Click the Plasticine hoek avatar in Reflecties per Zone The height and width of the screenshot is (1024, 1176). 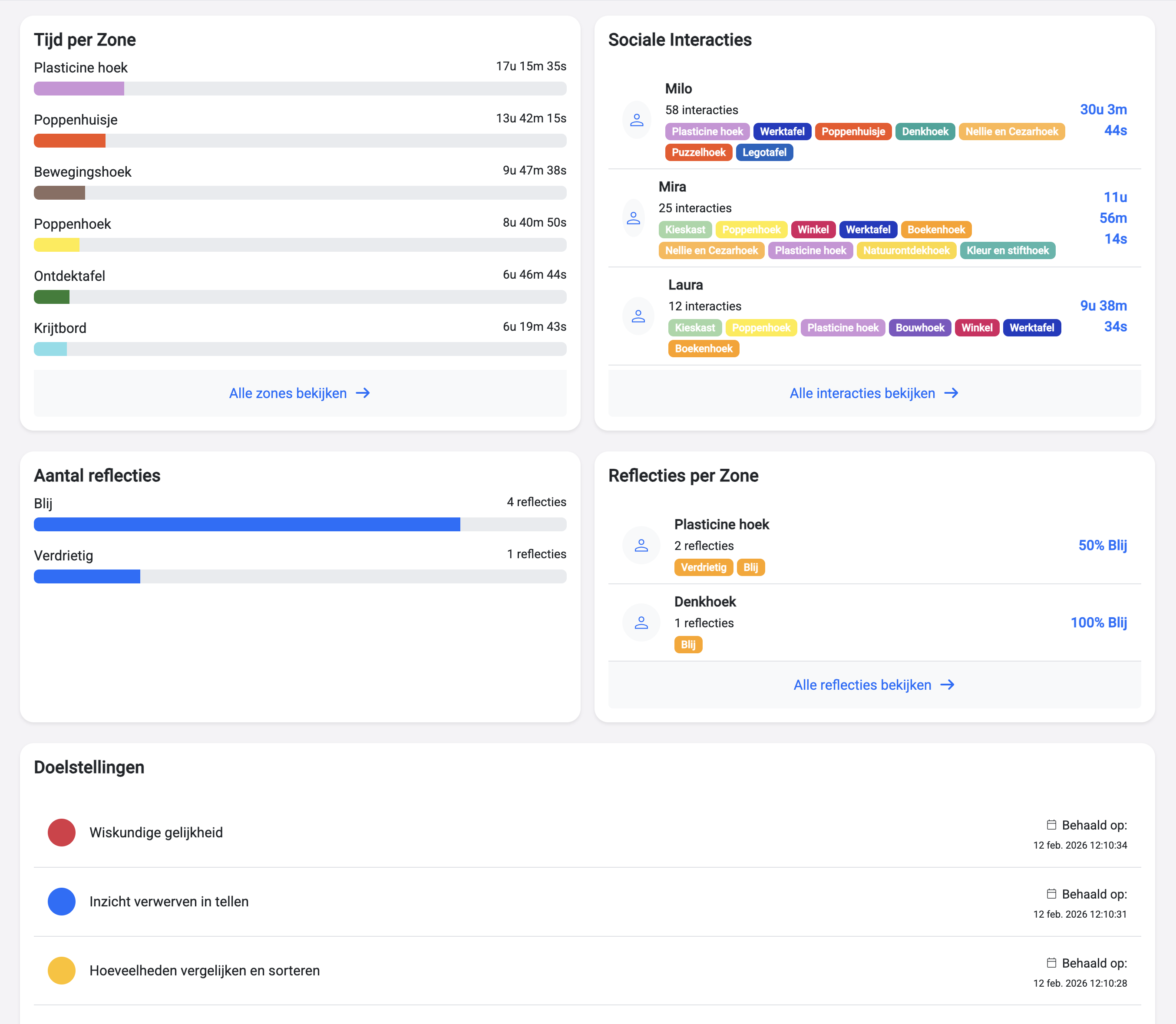tap(641, 545)
